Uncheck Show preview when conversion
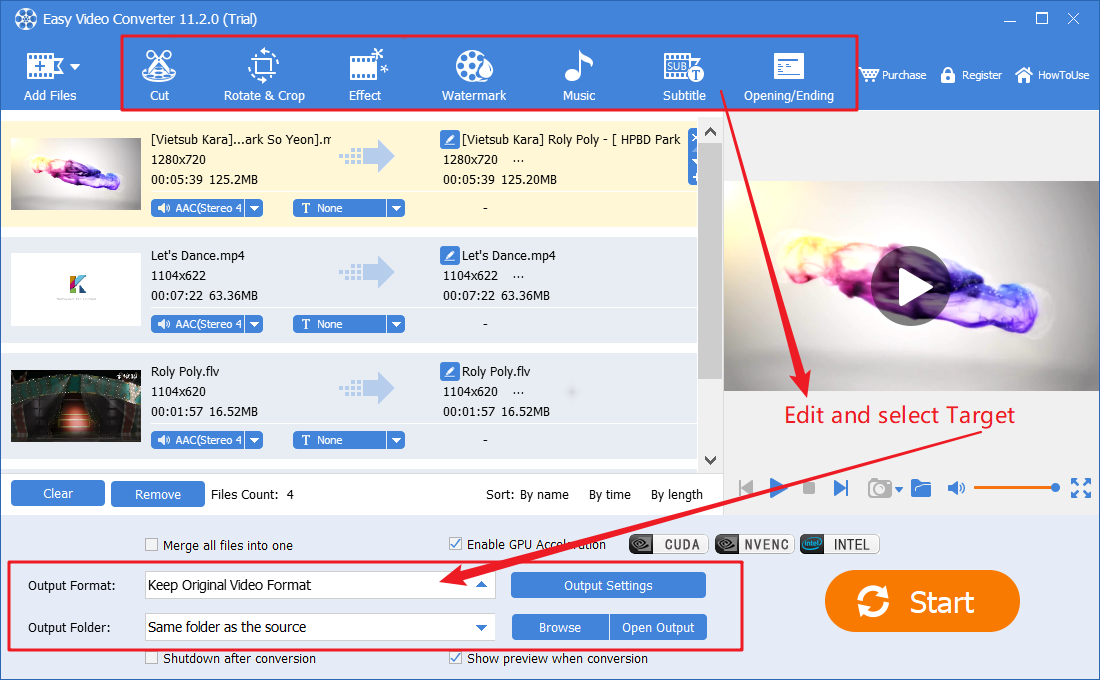The width and height of the screenshot is (1100, 680). [x=455, y=658]
